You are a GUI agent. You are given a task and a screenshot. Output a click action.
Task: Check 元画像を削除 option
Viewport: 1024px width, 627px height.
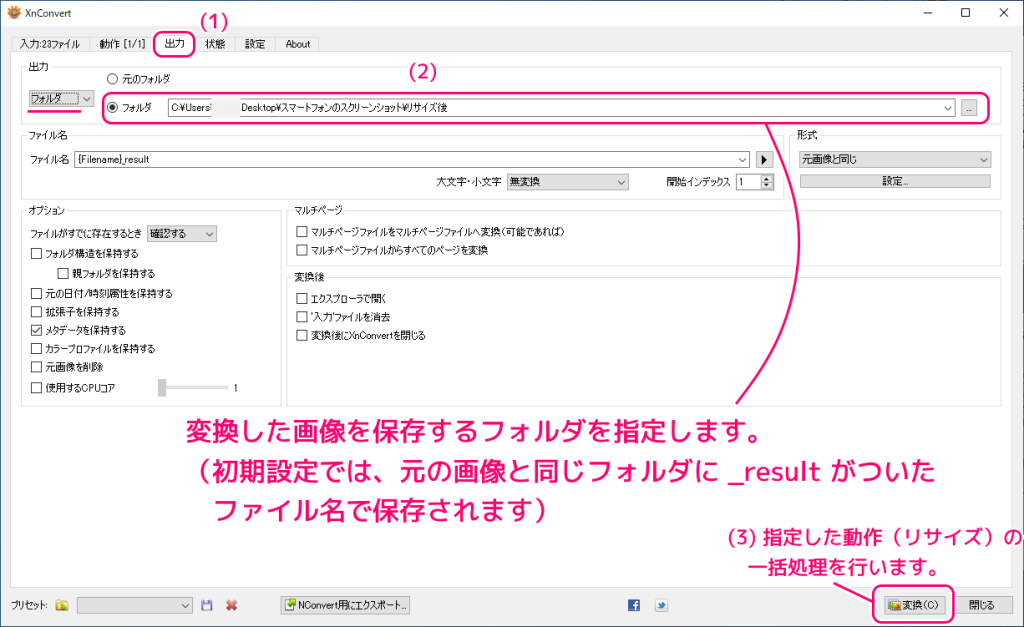[x=37, y=366]
